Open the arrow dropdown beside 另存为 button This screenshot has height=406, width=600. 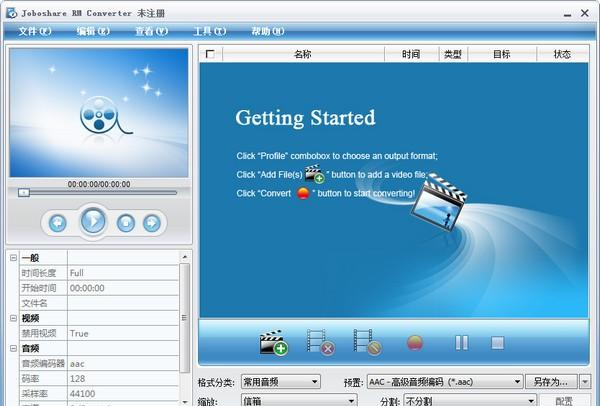coord(585,382)
